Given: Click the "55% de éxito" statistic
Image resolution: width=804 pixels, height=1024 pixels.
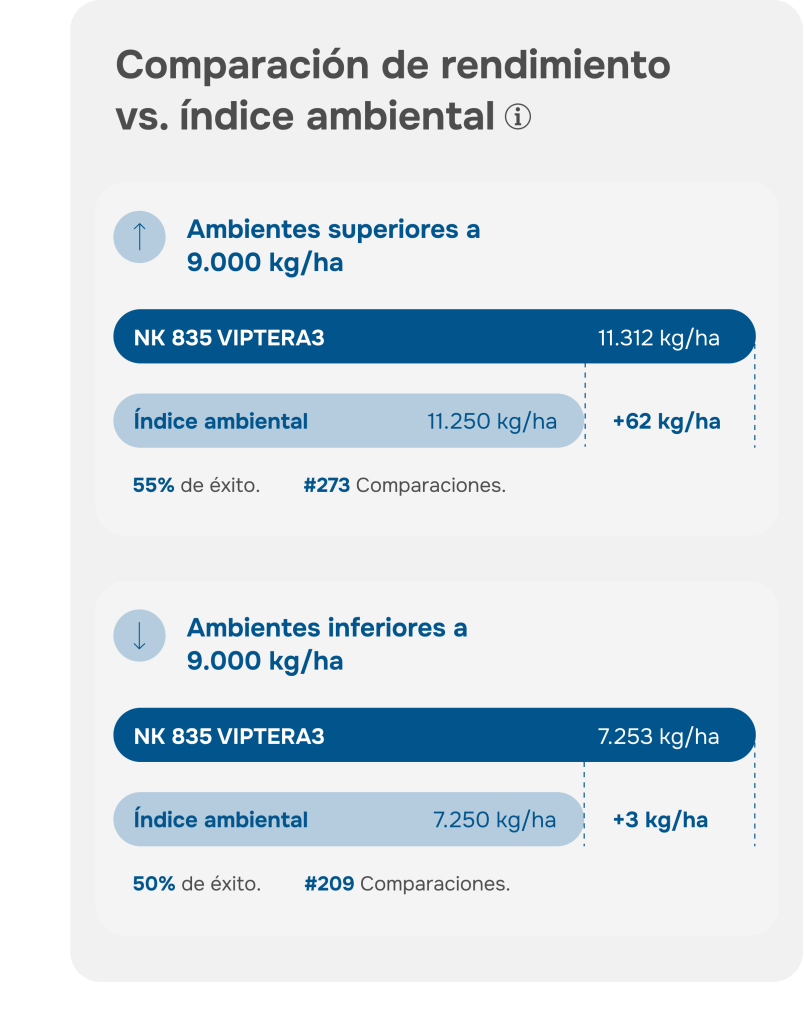Looking at the screenshot, I should [x=196, y=486].
